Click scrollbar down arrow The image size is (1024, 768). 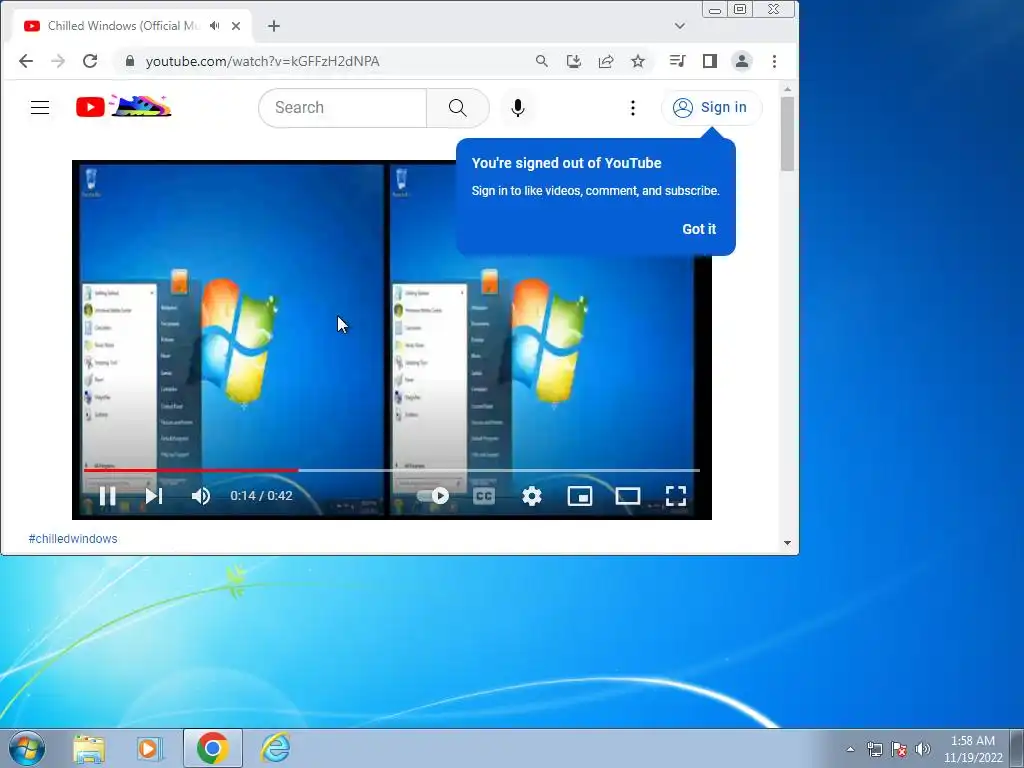point(787,543)
